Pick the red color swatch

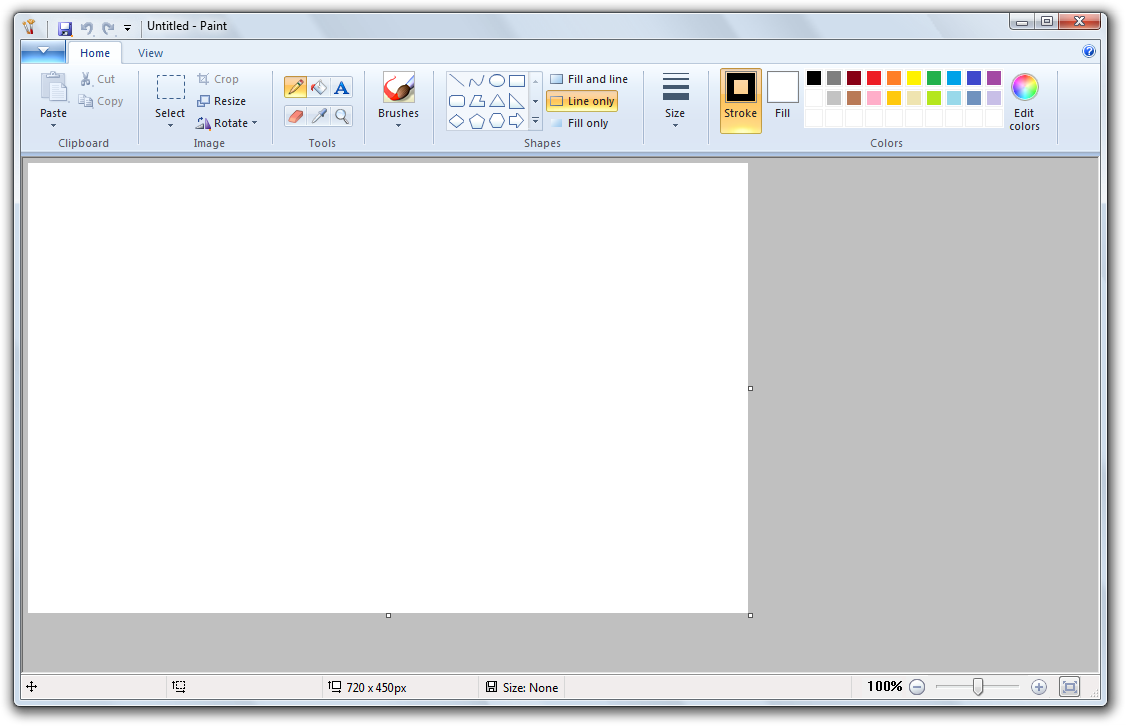[874, 78]
